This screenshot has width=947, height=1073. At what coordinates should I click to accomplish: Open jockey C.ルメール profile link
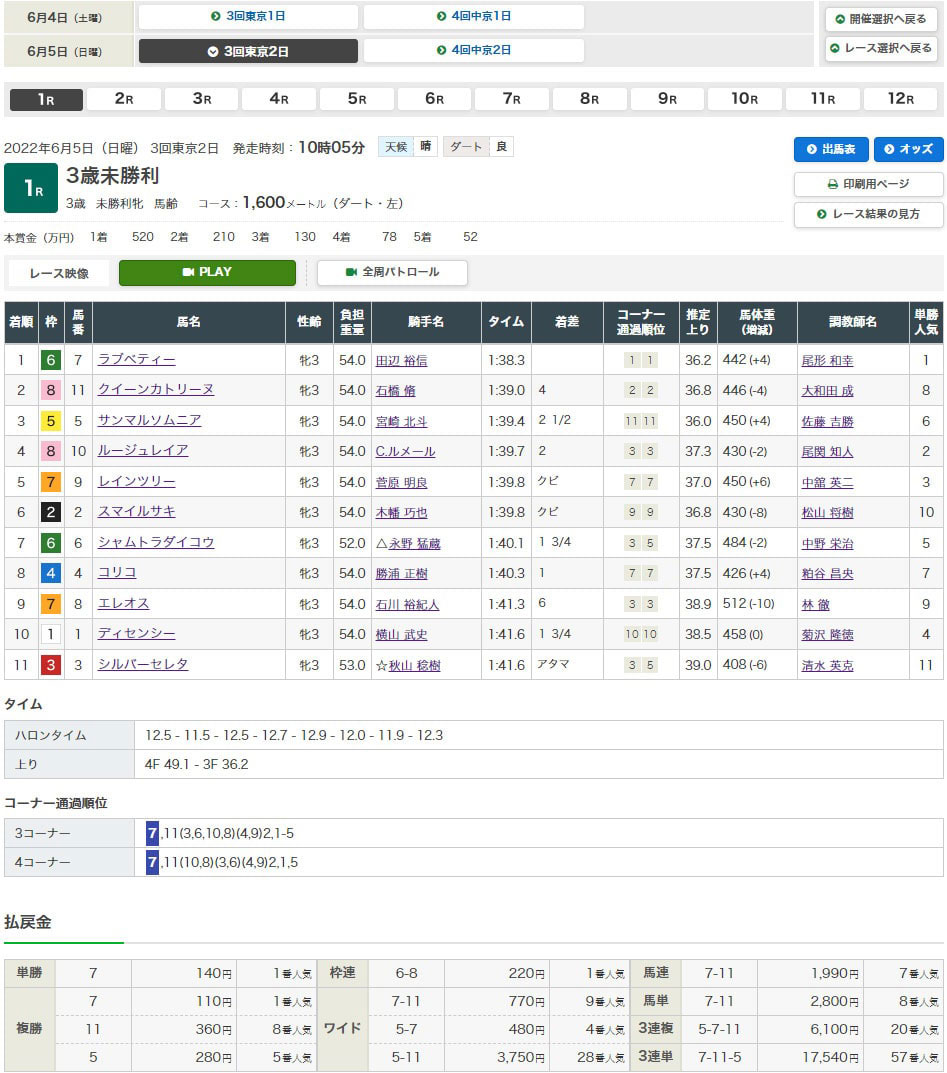tap(405, 452)
